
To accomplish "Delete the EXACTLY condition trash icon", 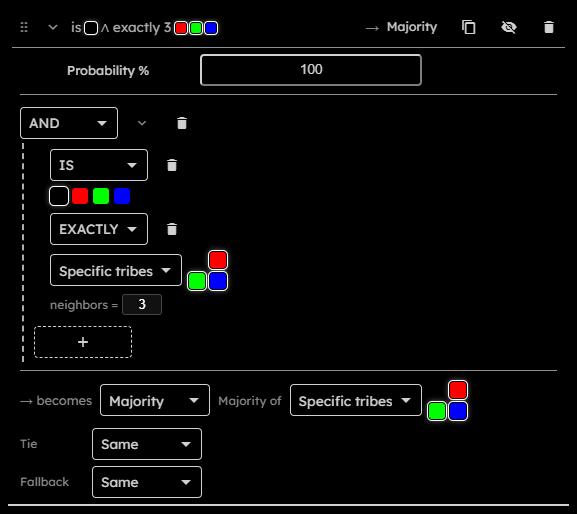I will point(172,229).
